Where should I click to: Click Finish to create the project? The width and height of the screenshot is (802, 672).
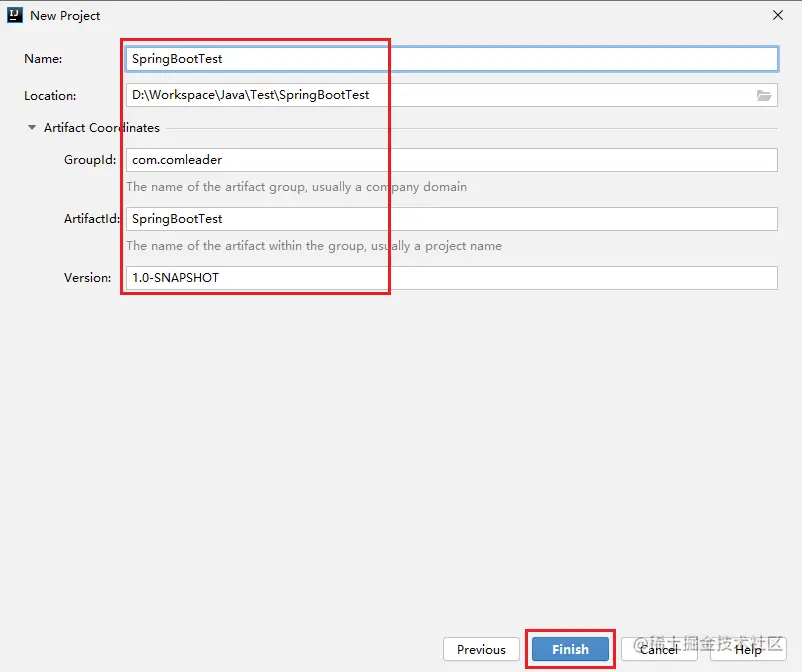pyautogui.click(x=570, y=649)
